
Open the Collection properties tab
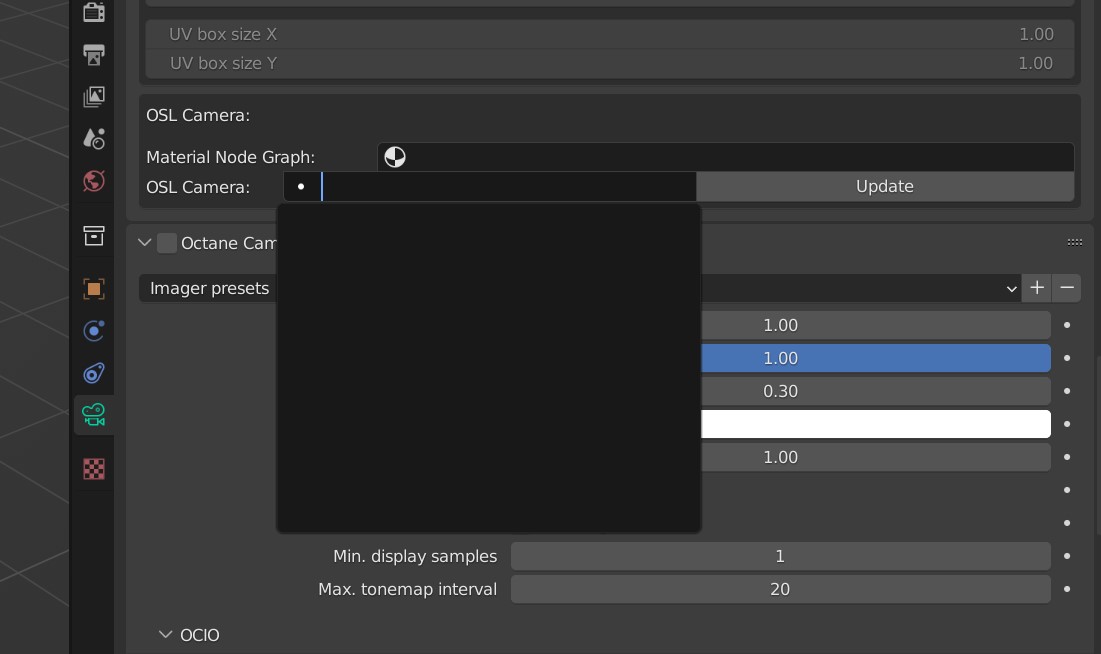click(94, 236)
